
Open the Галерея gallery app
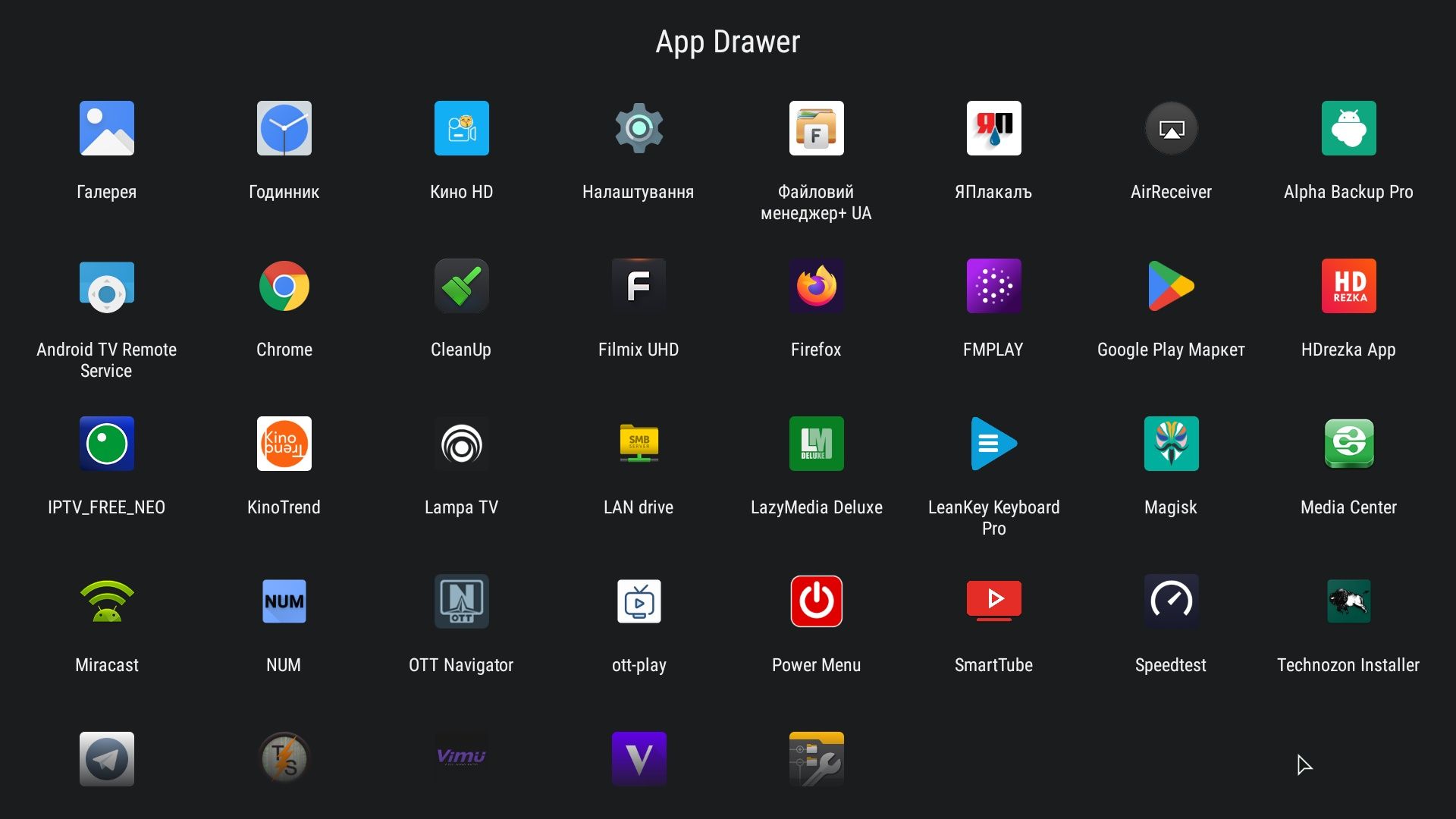(107, 128)
